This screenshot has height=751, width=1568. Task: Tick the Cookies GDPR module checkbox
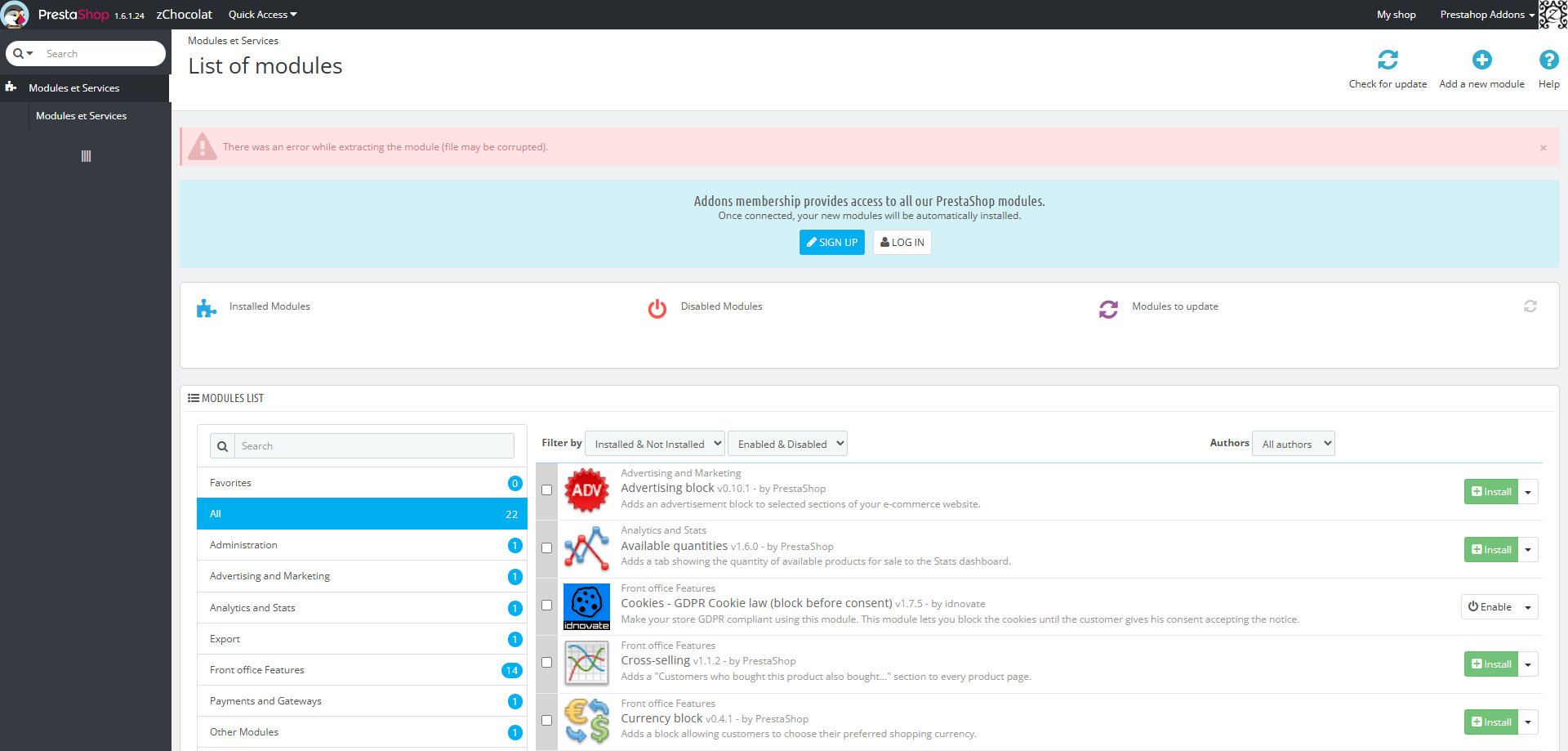[547, 606]
